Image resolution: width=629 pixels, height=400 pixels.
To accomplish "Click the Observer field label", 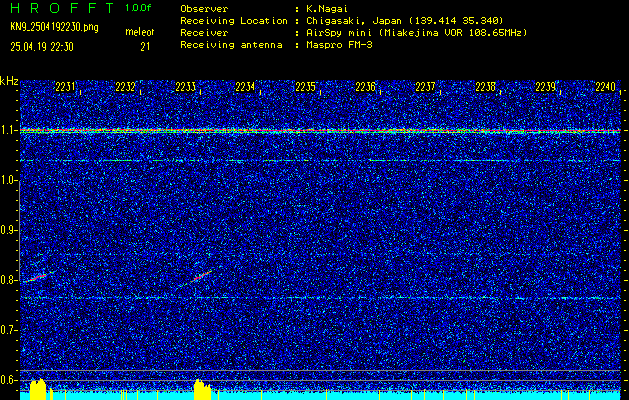I will [204, 9].
